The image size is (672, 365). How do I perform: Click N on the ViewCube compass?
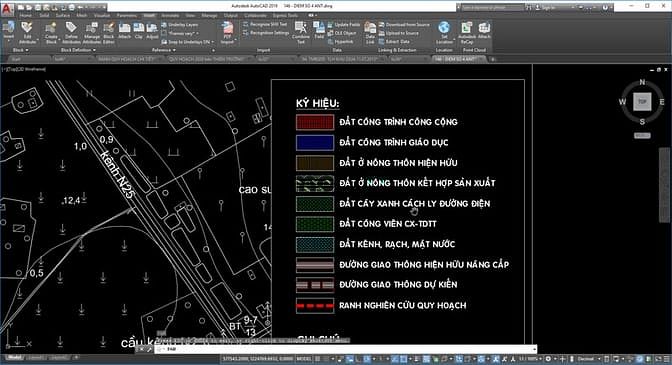click(x=642, y=81)
